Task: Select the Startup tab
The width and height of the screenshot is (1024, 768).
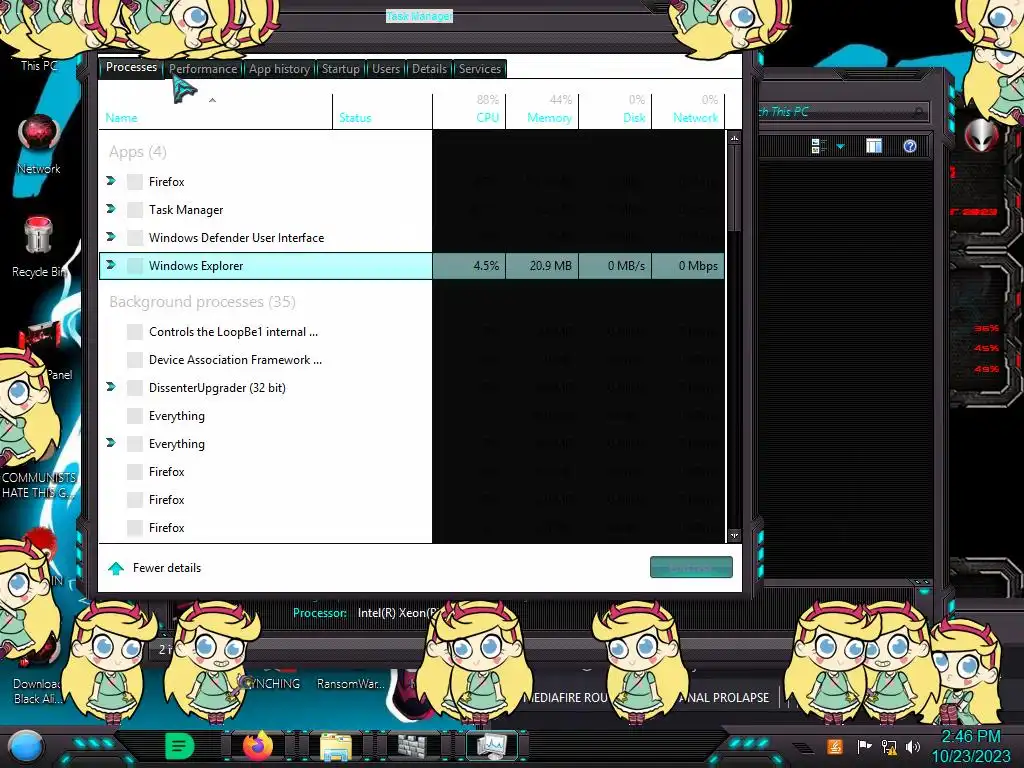Action: (x=340, y=69)
